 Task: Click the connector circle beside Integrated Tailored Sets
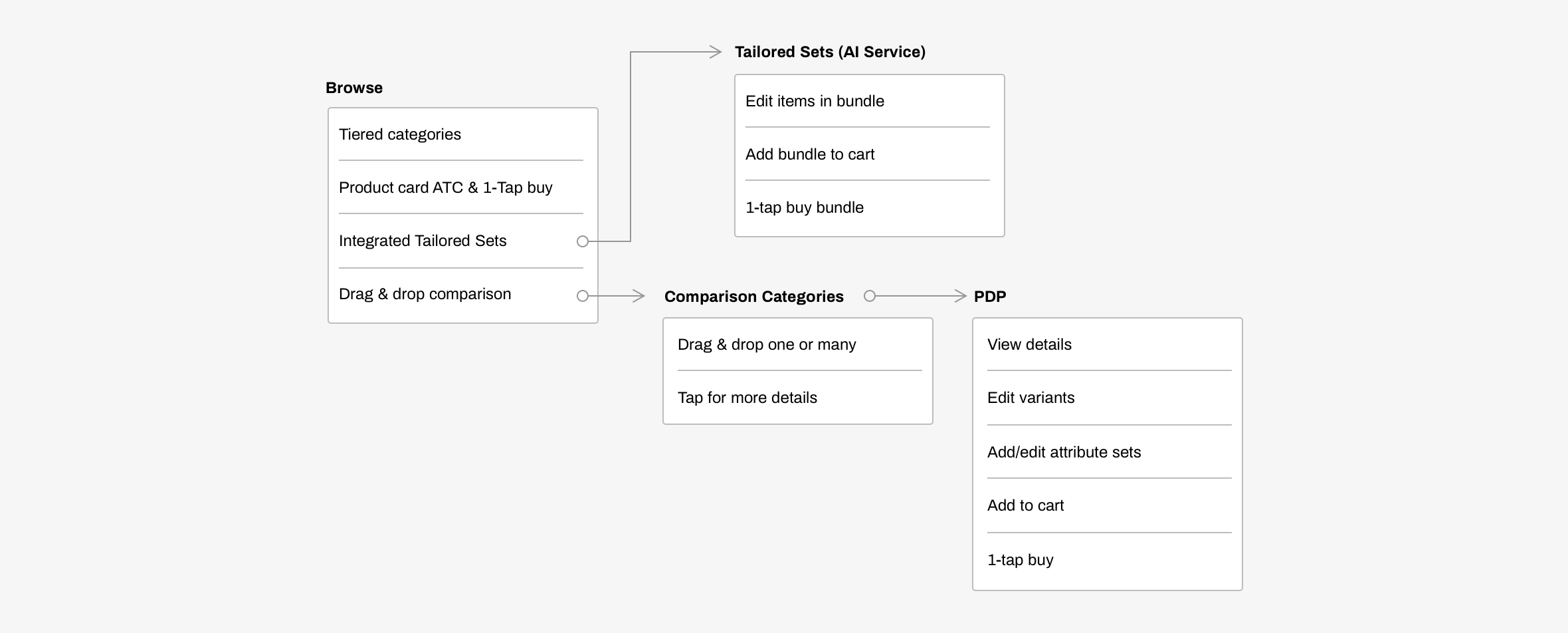[x=583, y=241]
